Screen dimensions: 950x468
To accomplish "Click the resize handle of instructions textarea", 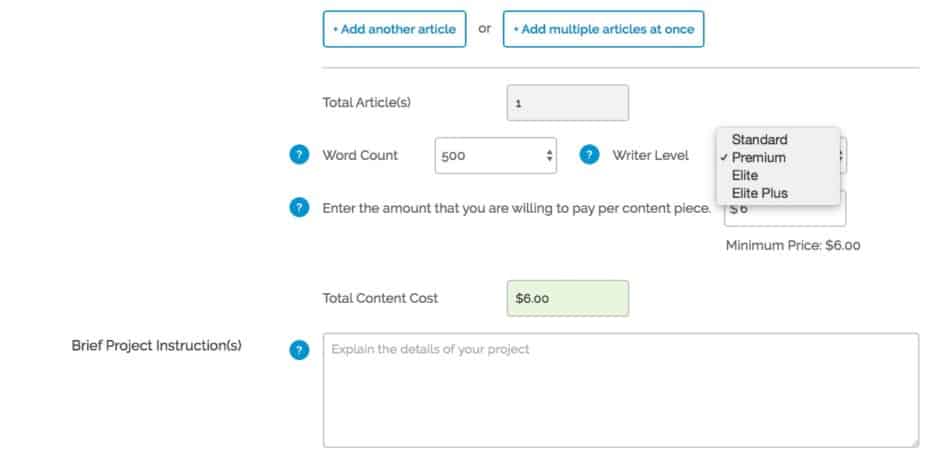I will [x=914, y=443].
